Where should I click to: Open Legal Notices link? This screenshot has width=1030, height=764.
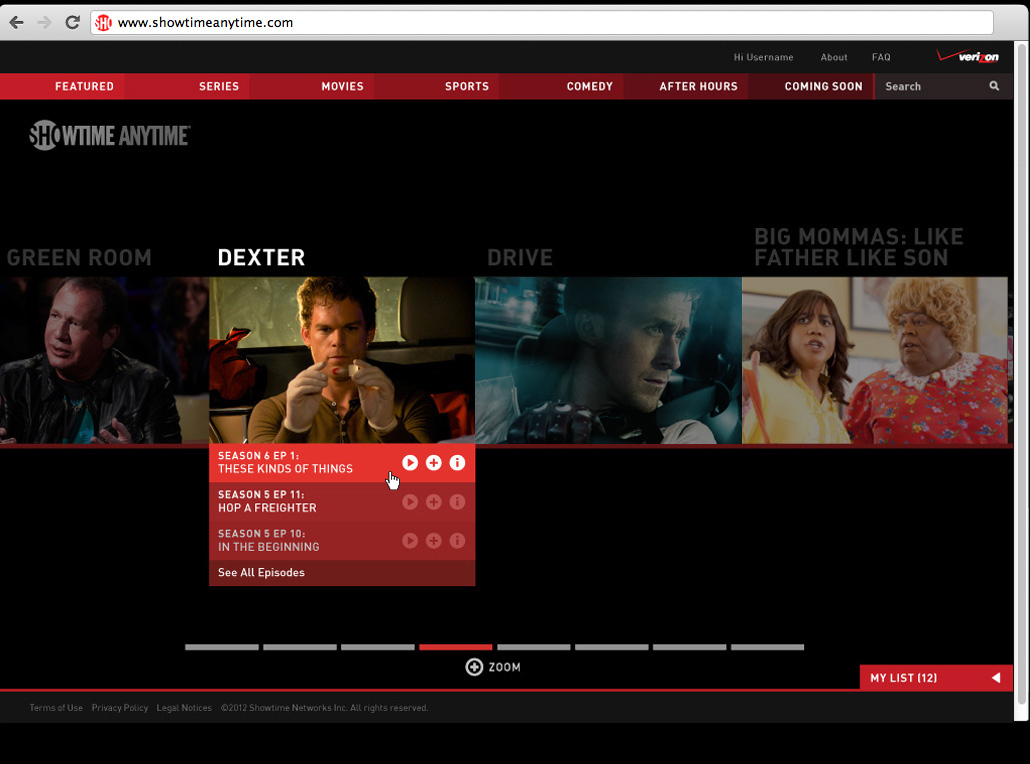(x=184, y=708)
